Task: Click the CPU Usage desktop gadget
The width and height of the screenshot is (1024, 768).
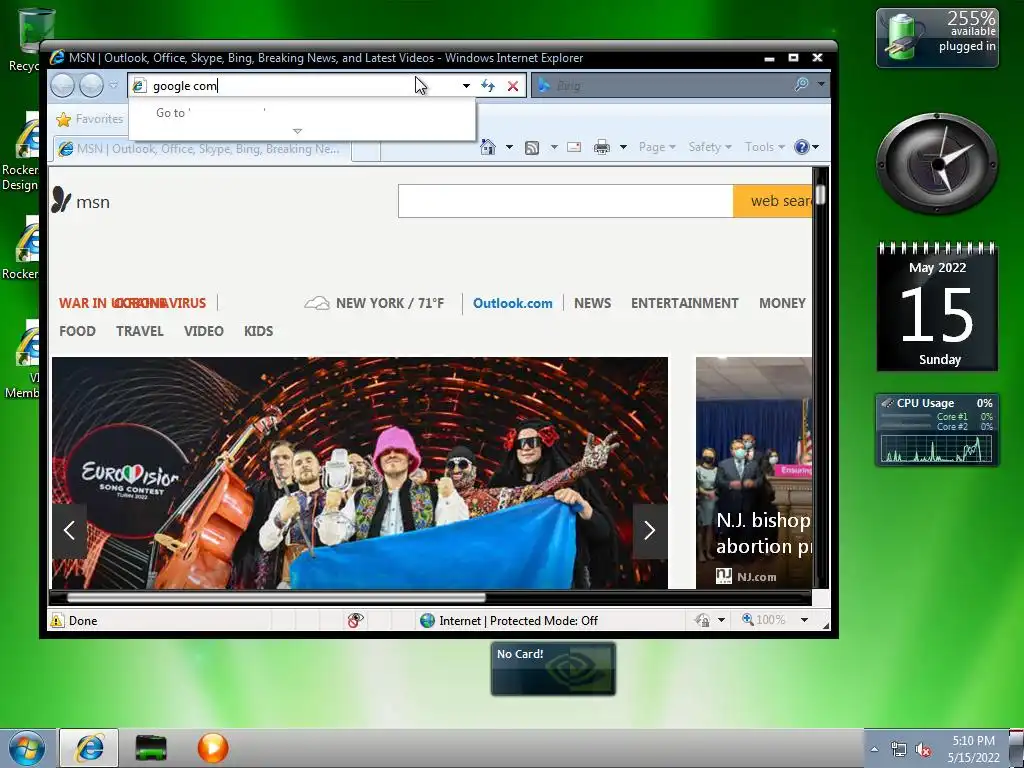Action: point(937,430)
